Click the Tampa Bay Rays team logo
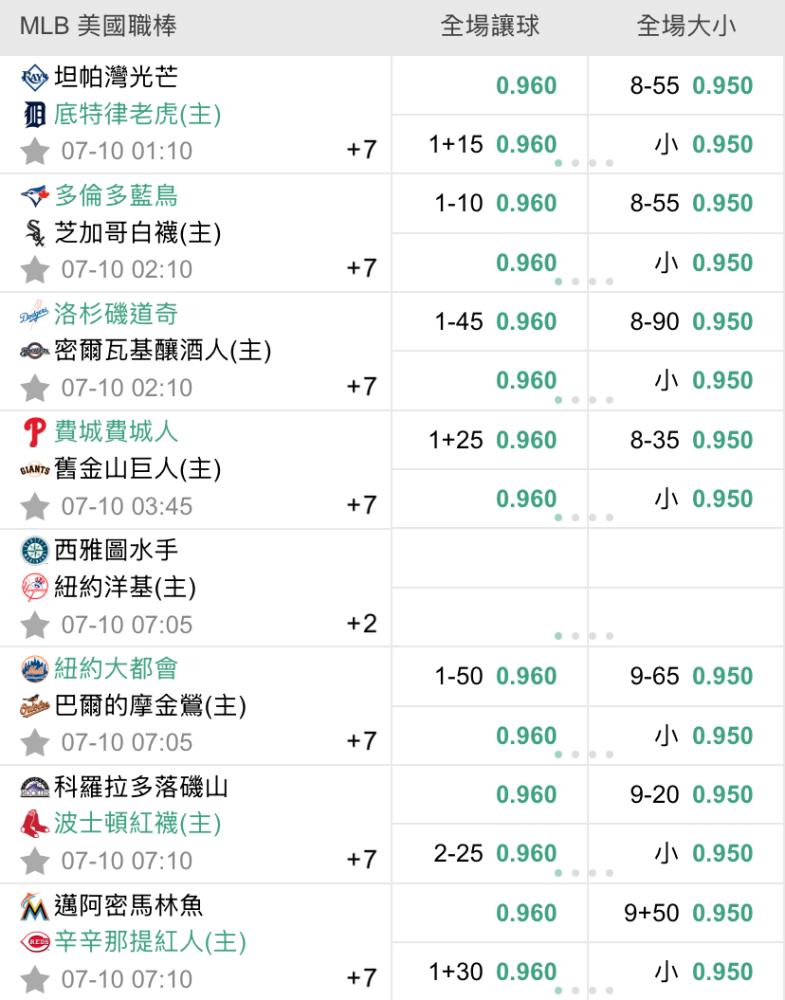 pyautogui.click(x=34, y=77)
